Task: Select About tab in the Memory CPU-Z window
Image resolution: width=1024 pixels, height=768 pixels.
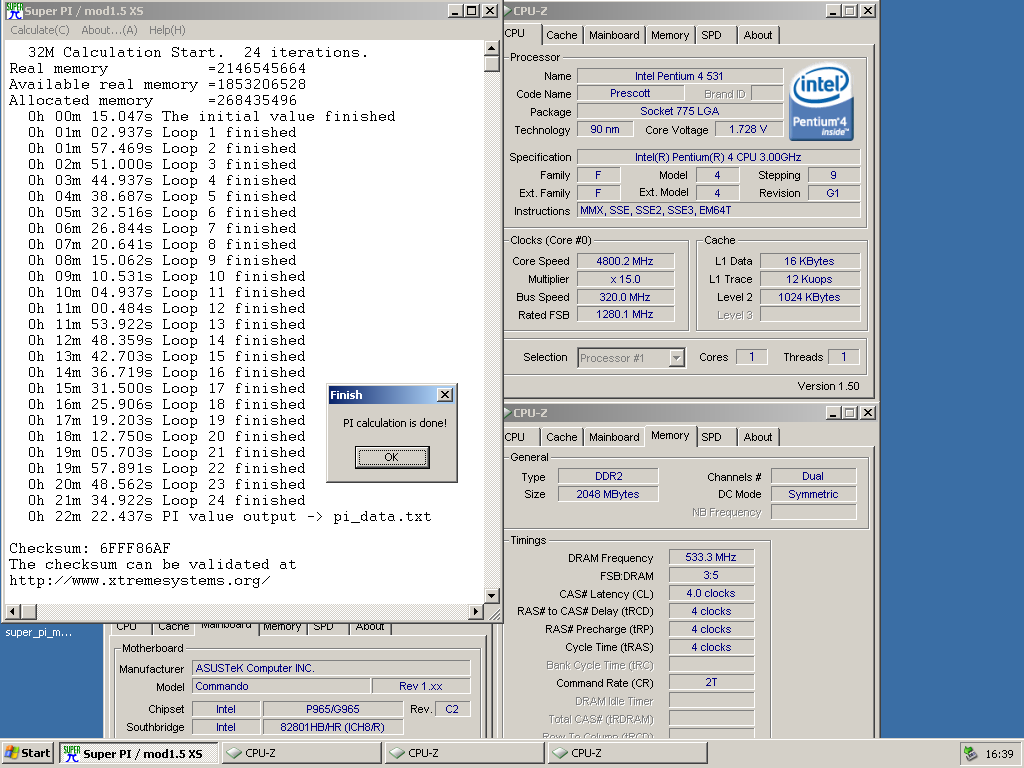Action: pyautogui.click(x=758, y=437)
